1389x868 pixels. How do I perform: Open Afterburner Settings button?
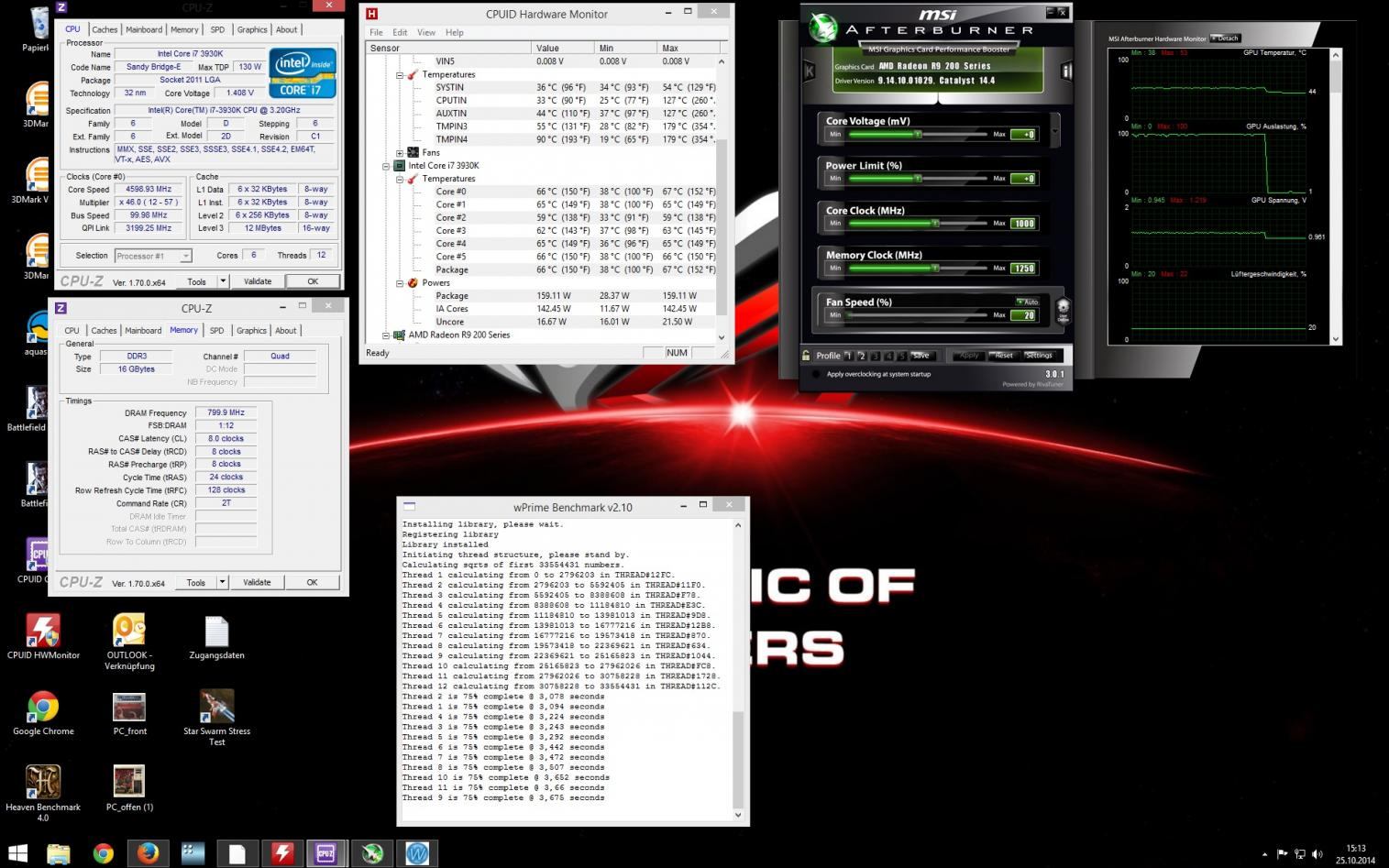click(x=1039, y=356)
